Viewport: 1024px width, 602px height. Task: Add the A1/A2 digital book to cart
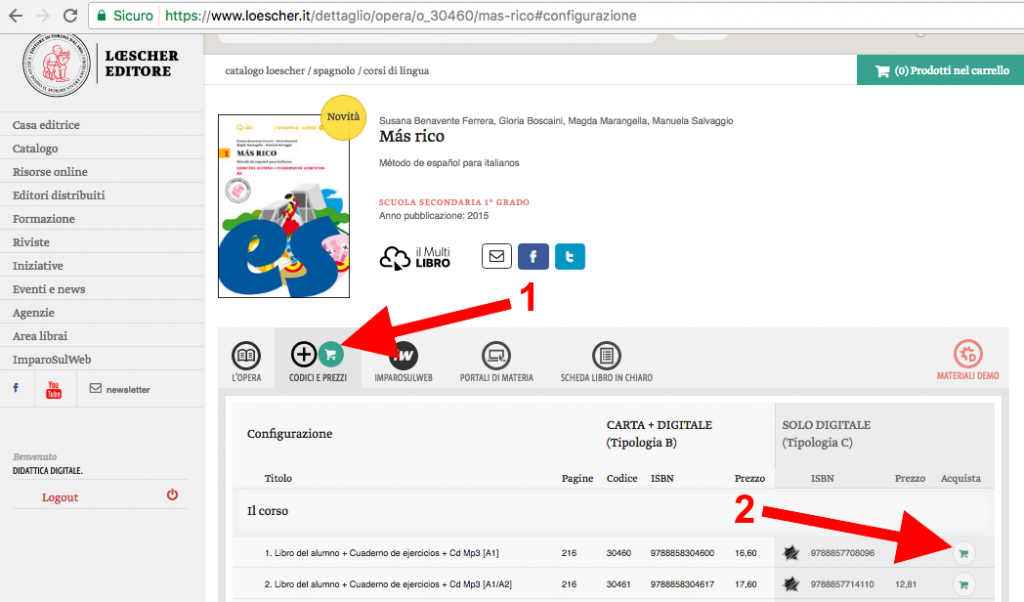coord(963,585)
